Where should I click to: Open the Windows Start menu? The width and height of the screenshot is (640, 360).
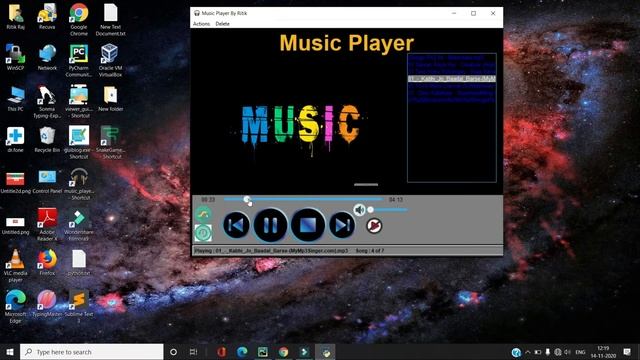pos(10,352)
